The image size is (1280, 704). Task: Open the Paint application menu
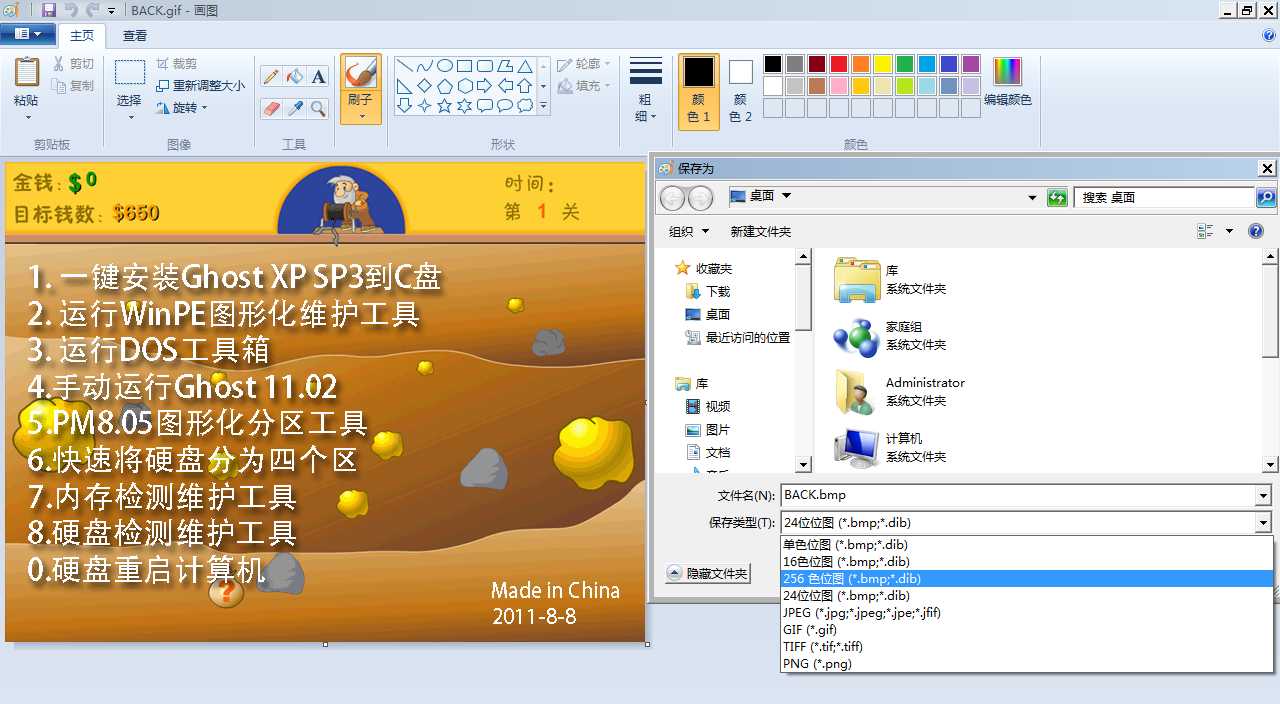(29, 33)
